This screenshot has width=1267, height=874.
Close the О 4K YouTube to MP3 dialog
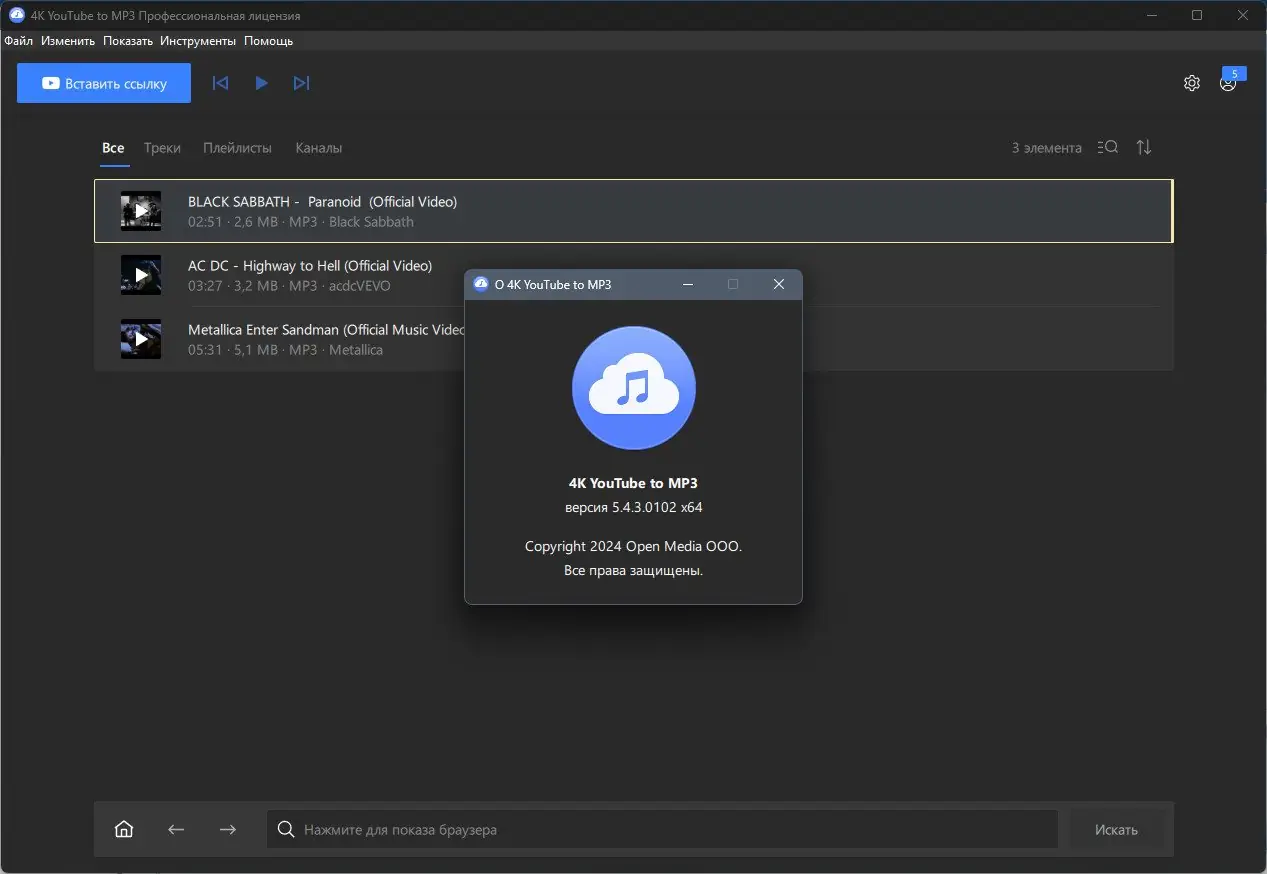click(779, 284)
